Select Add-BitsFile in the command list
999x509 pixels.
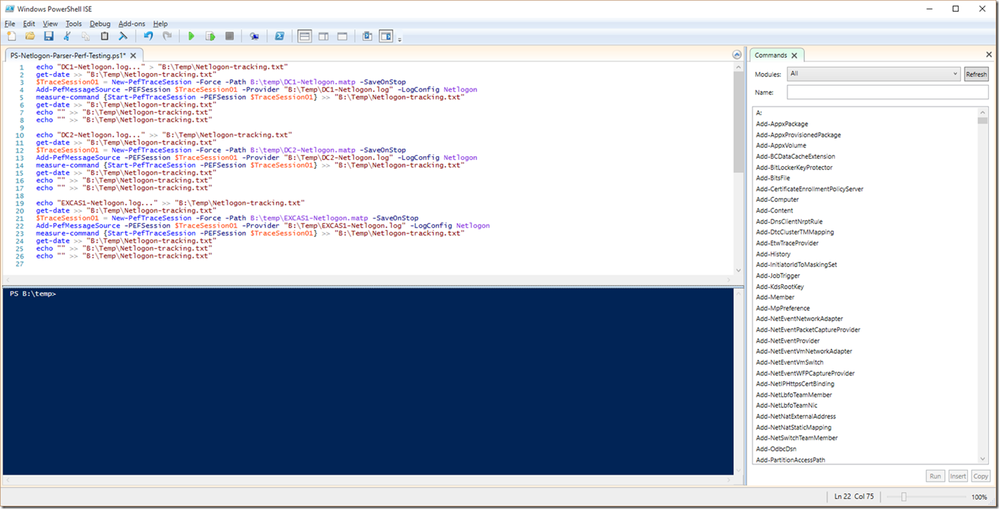click(773, 178)
